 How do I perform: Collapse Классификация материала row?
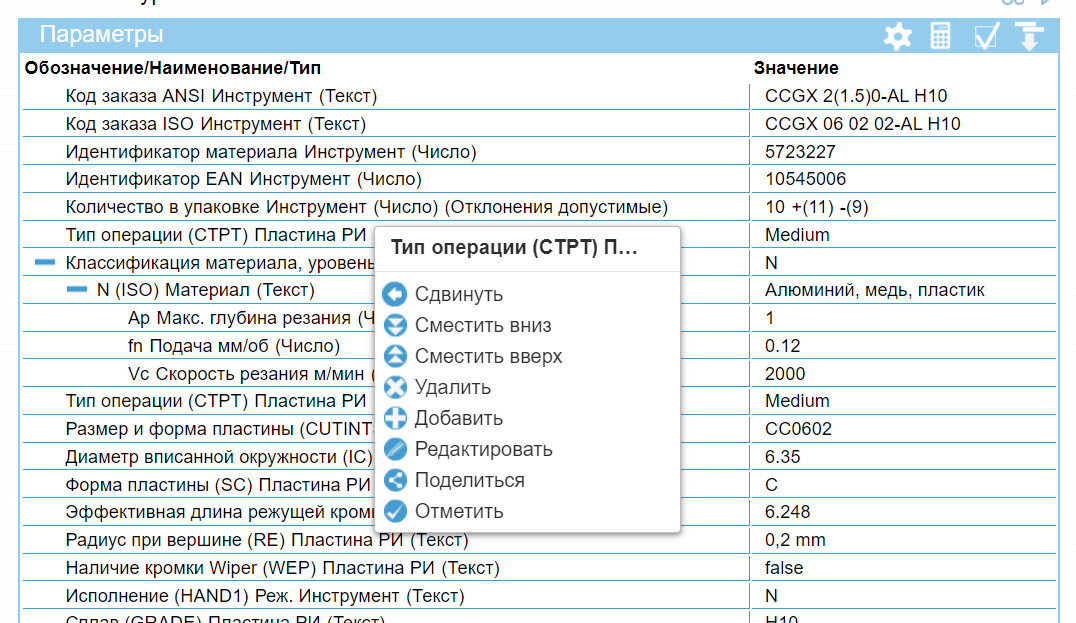(45, 263)
